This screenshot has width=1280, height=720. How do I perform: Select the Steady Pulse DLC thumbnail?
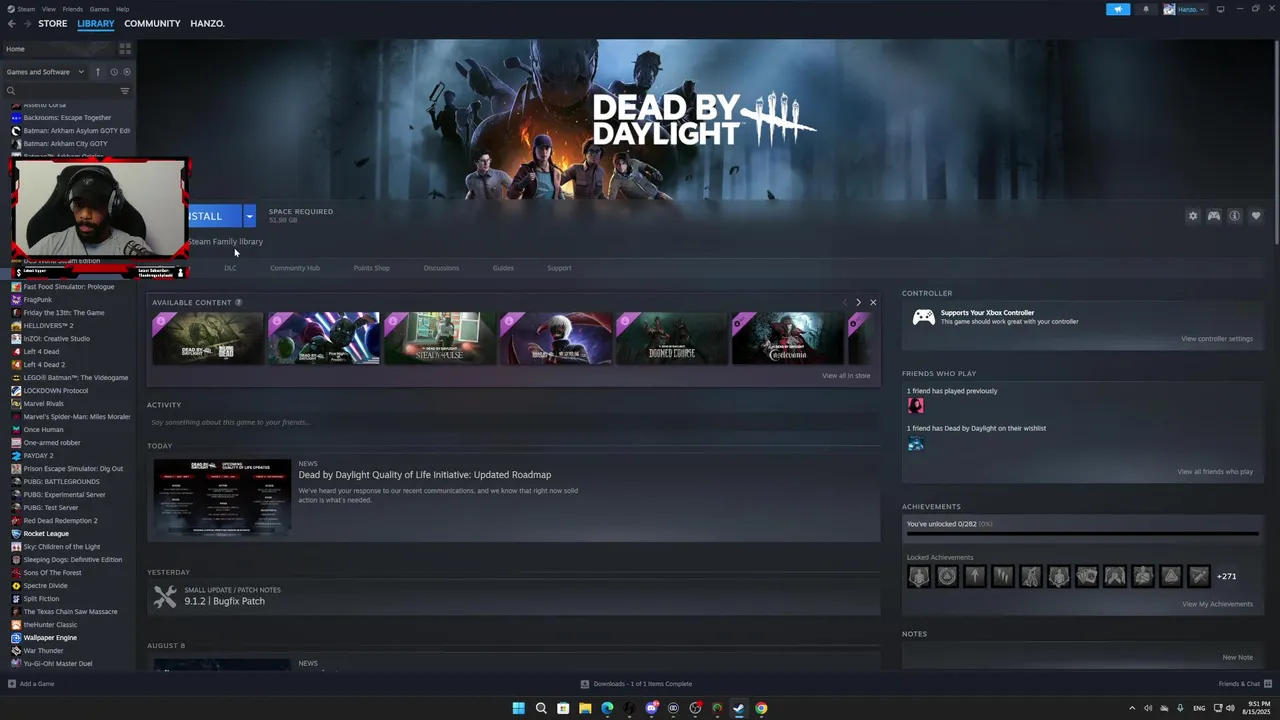point(439,338)
